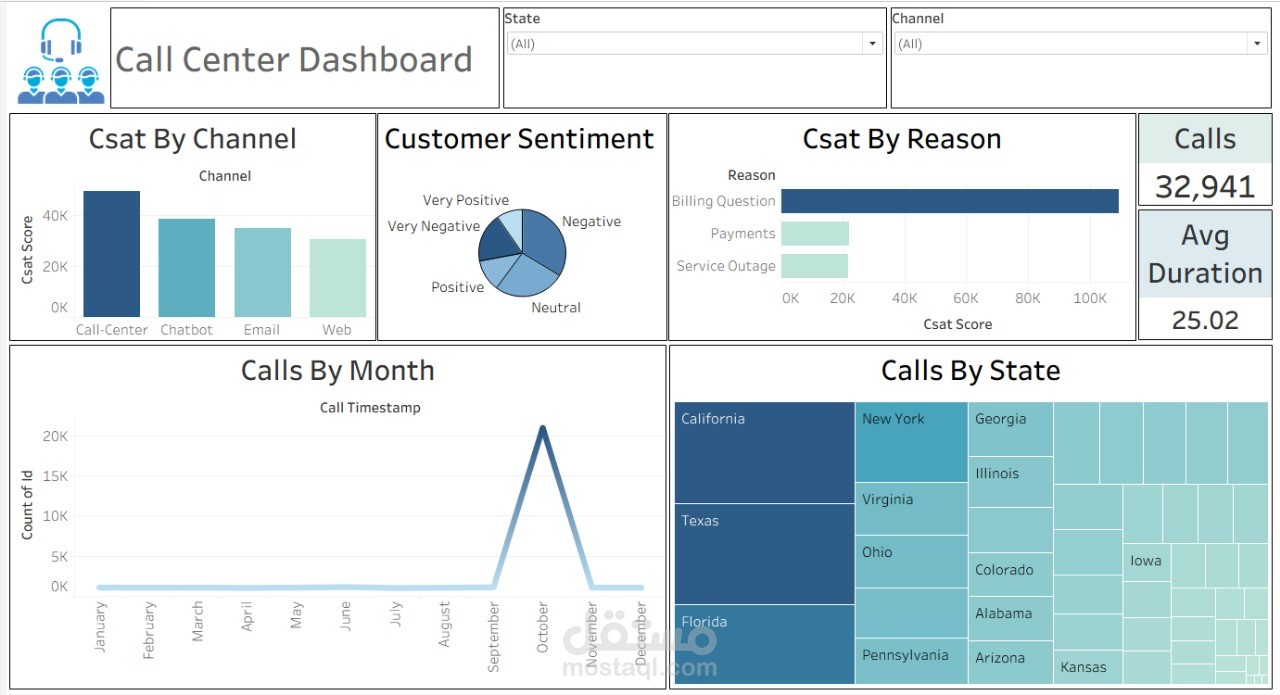The height and width of the screenshot is (695, 1280).
Task: Select the Illinois tile in the treemap
Action: pos(1011,482)
